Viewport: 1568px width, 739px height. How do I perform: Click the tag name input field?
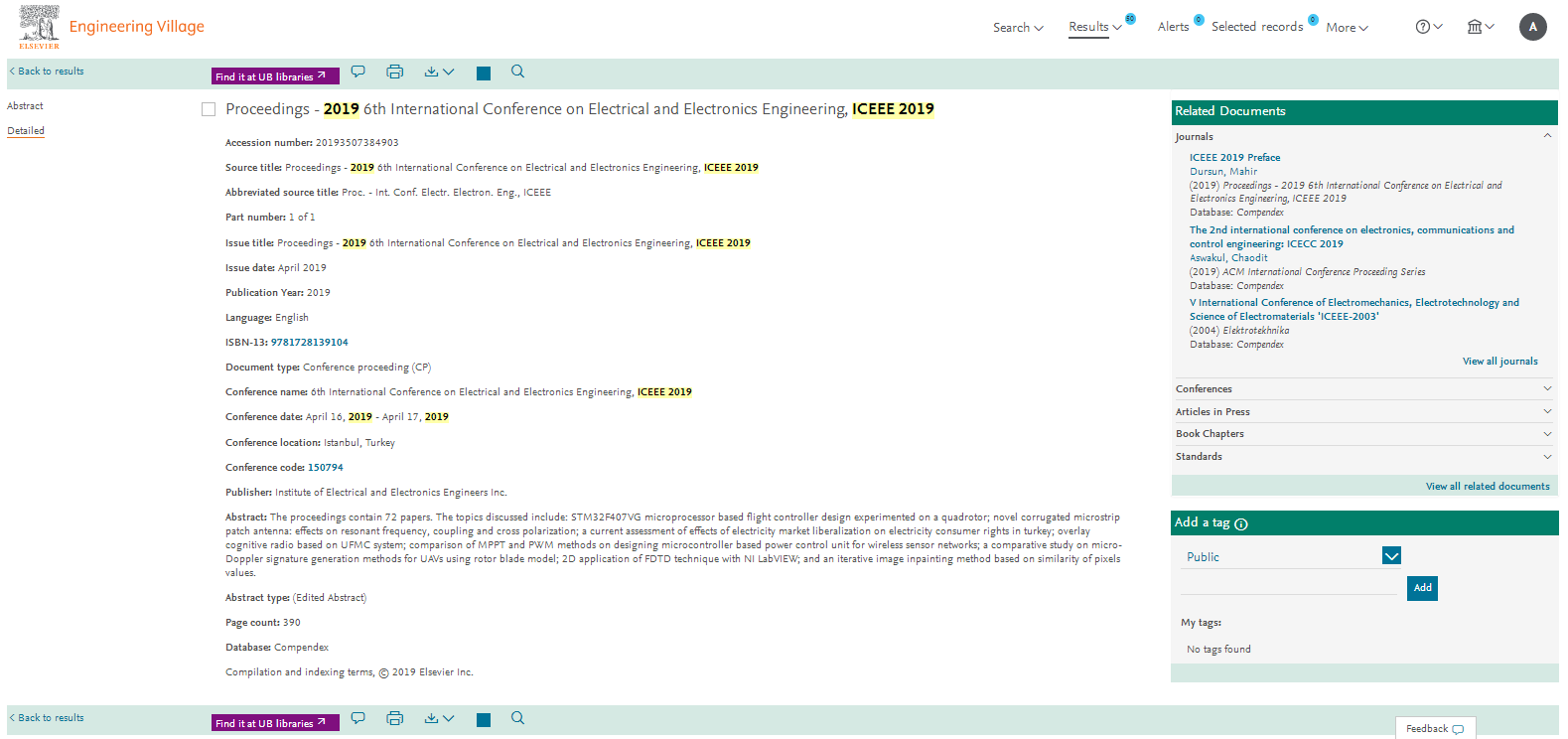pyautogui.click(x=1289, y=585)
